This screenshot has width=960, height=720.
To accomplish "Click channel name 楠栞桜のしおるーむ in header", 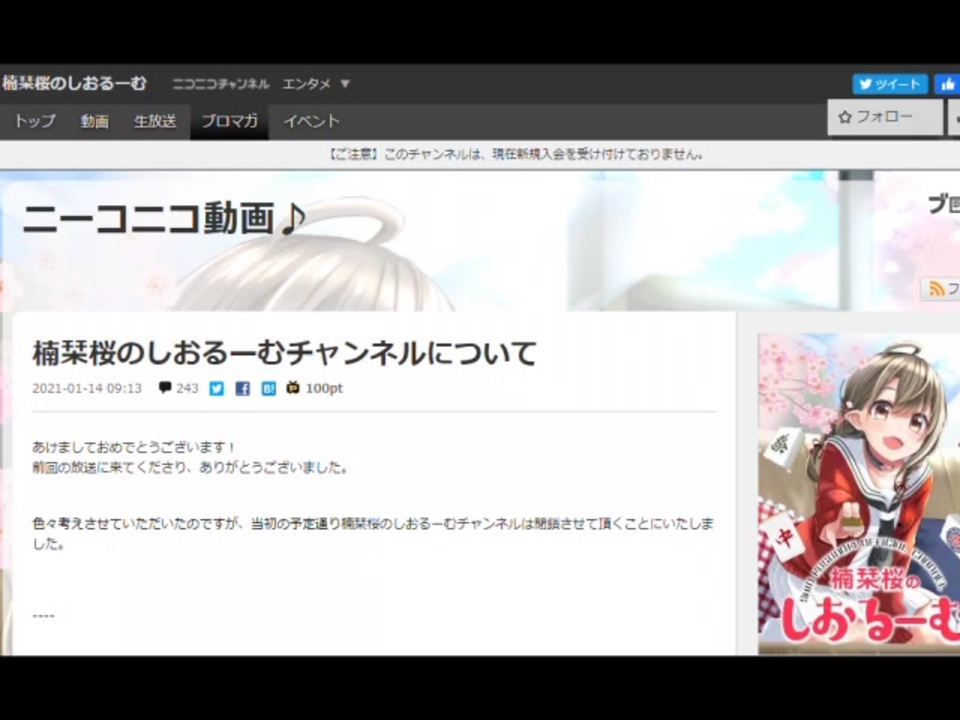I will pyautogui.click(x=74, y=83).
